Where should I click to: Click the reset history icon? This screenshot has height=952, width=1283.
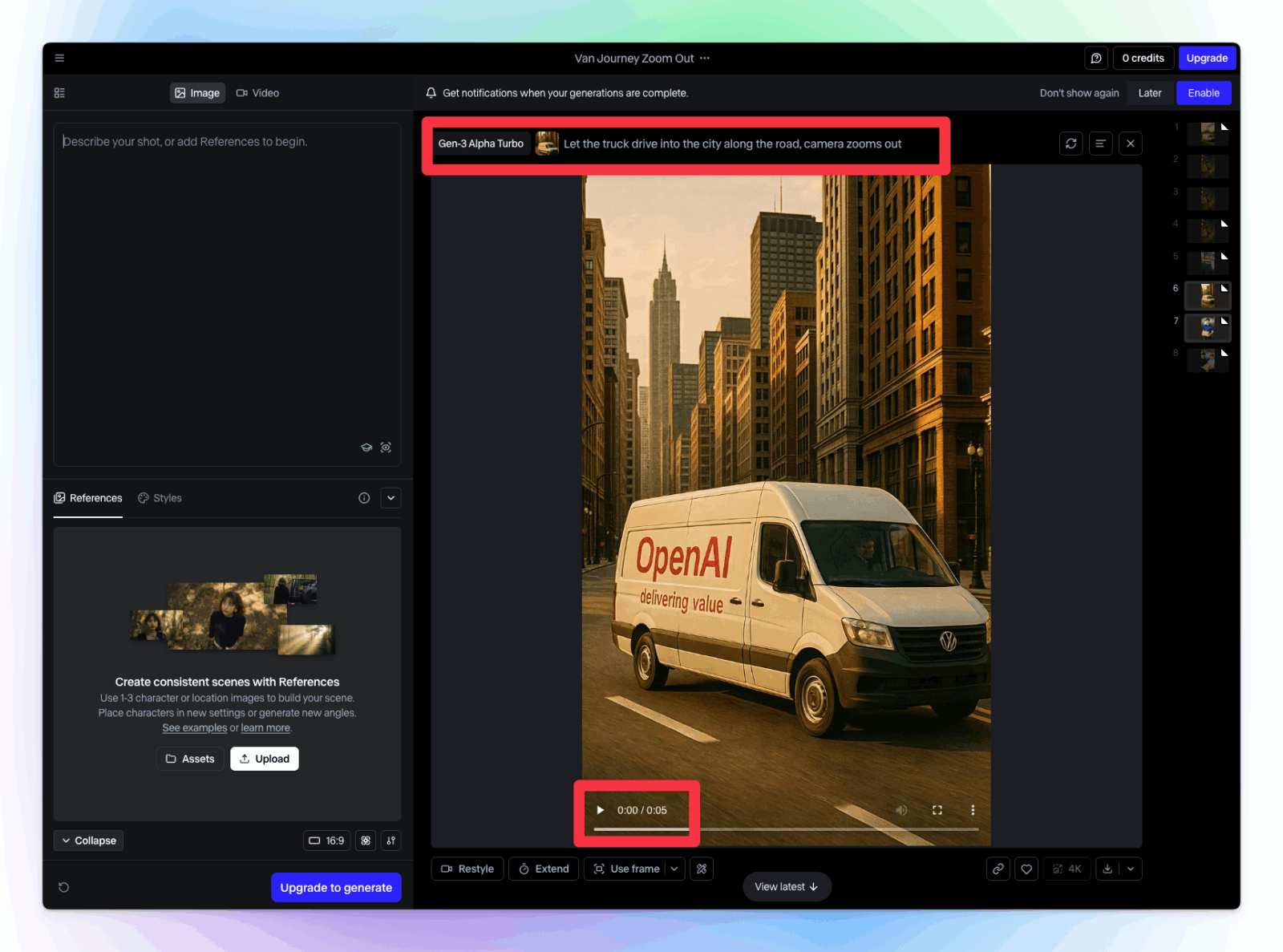[64, 887]
